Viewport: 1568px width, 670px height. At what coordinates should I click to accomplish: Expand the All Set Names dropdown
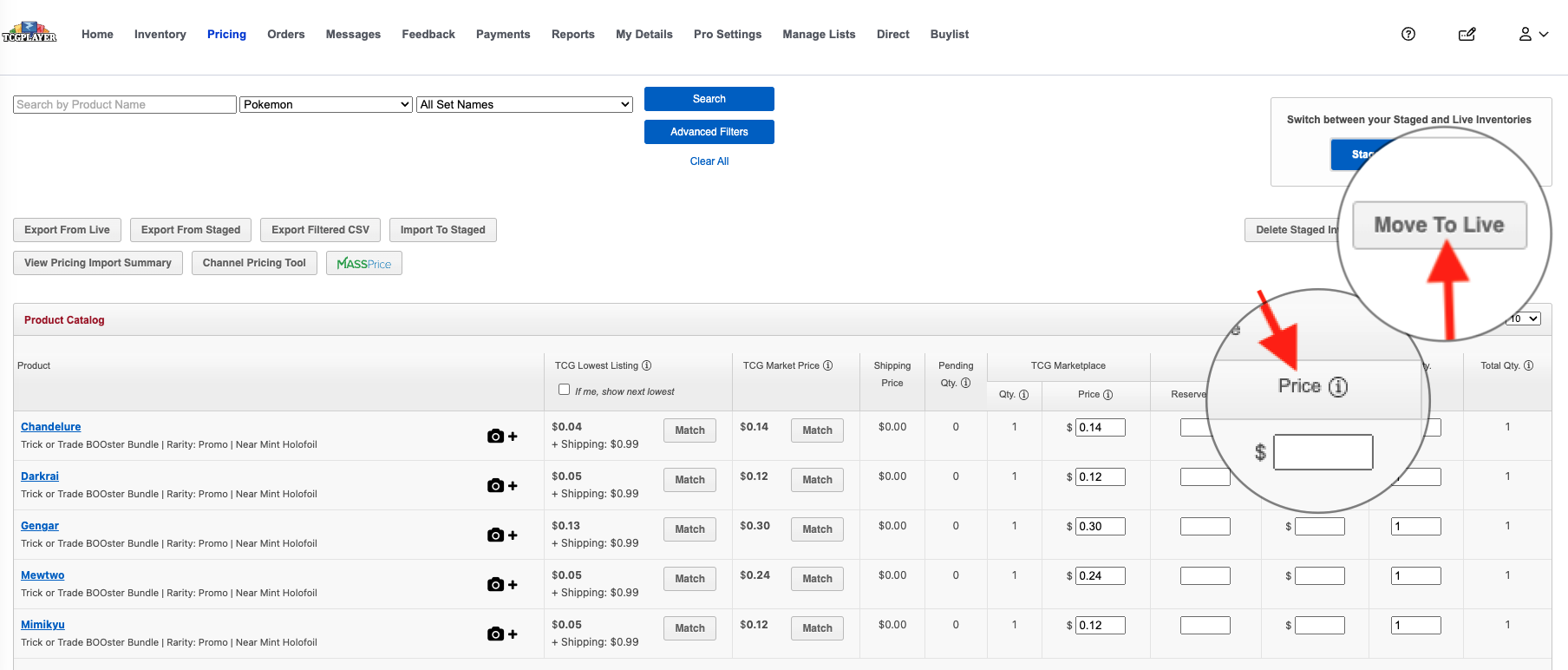pyautogui.click(x=525, y=104)
